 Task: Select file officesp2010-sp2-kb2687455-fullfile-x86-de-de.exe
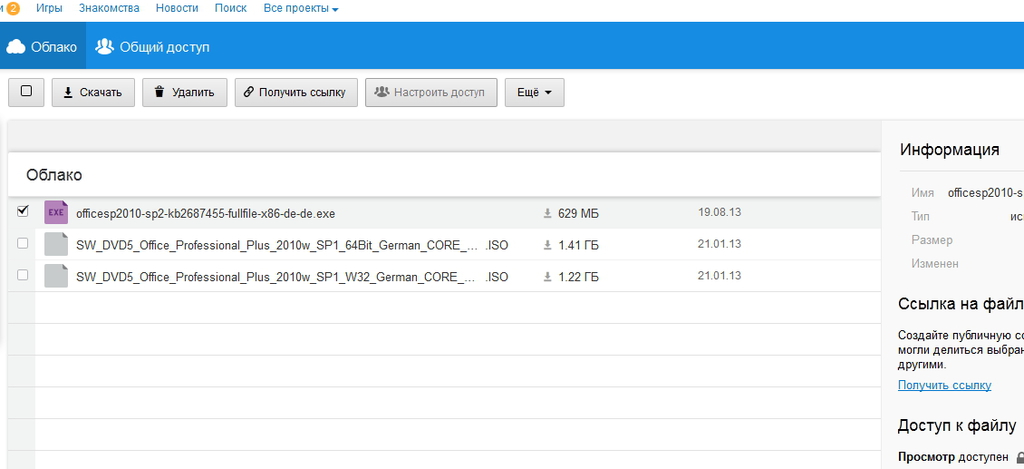click(206, 214)
